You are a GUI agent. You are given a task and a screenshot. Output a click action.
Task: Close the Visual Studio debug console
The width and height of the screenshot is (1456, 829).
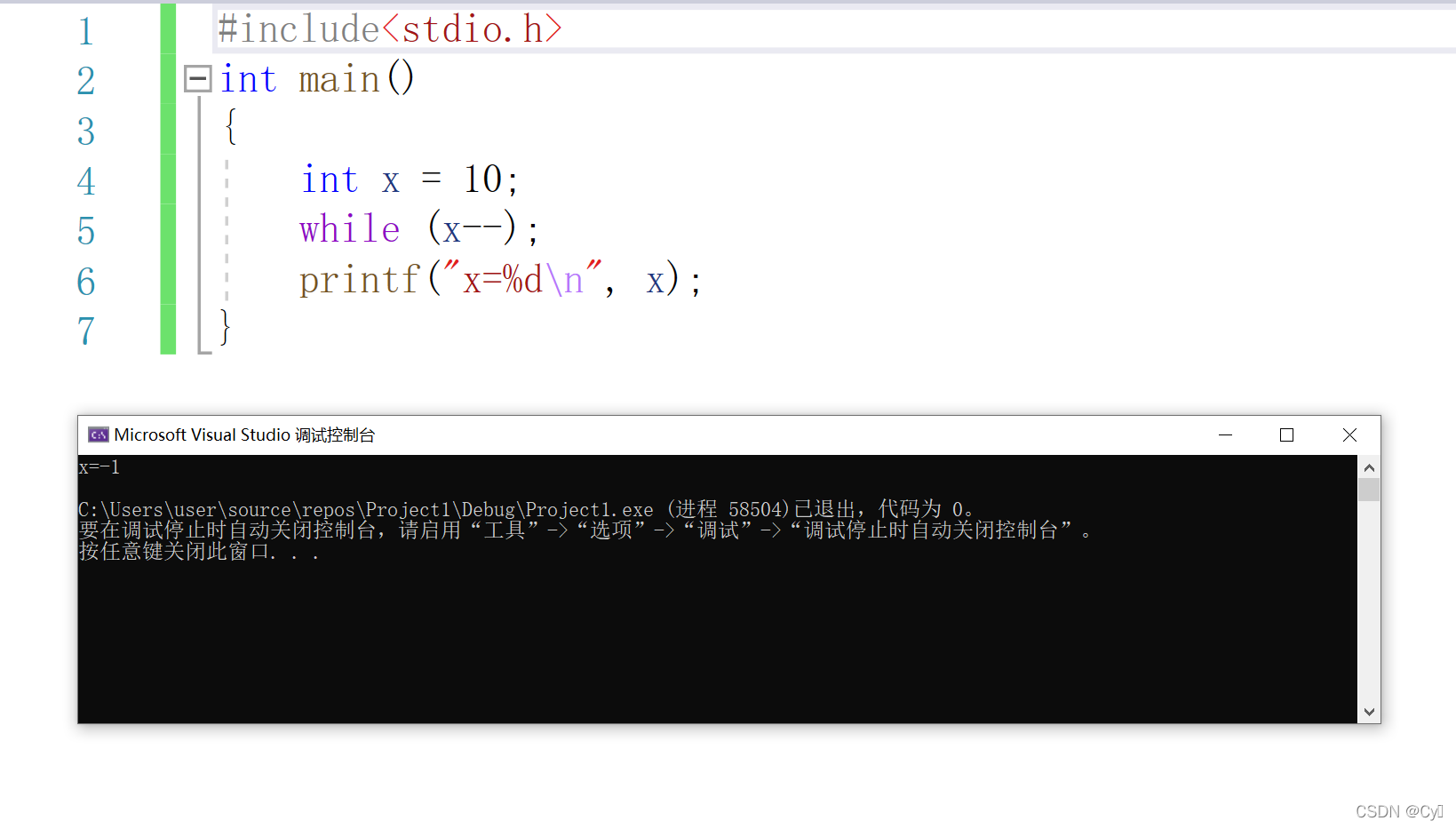point(1349,434)
